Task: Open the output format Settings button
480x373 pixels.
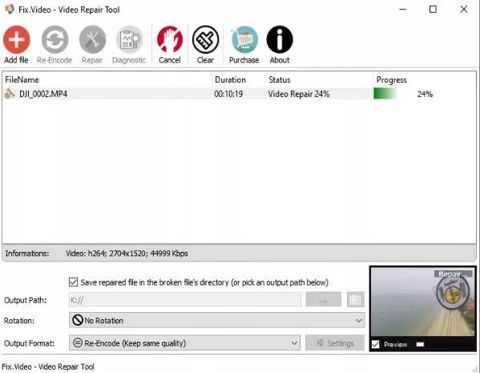Action: [335, 343]
